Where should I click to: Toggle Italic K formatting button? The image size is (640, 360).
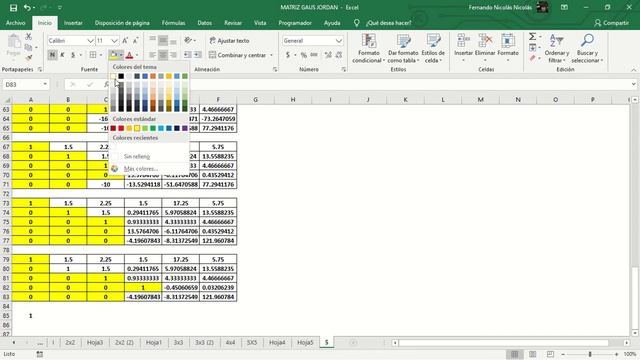[x=62, y=55]
